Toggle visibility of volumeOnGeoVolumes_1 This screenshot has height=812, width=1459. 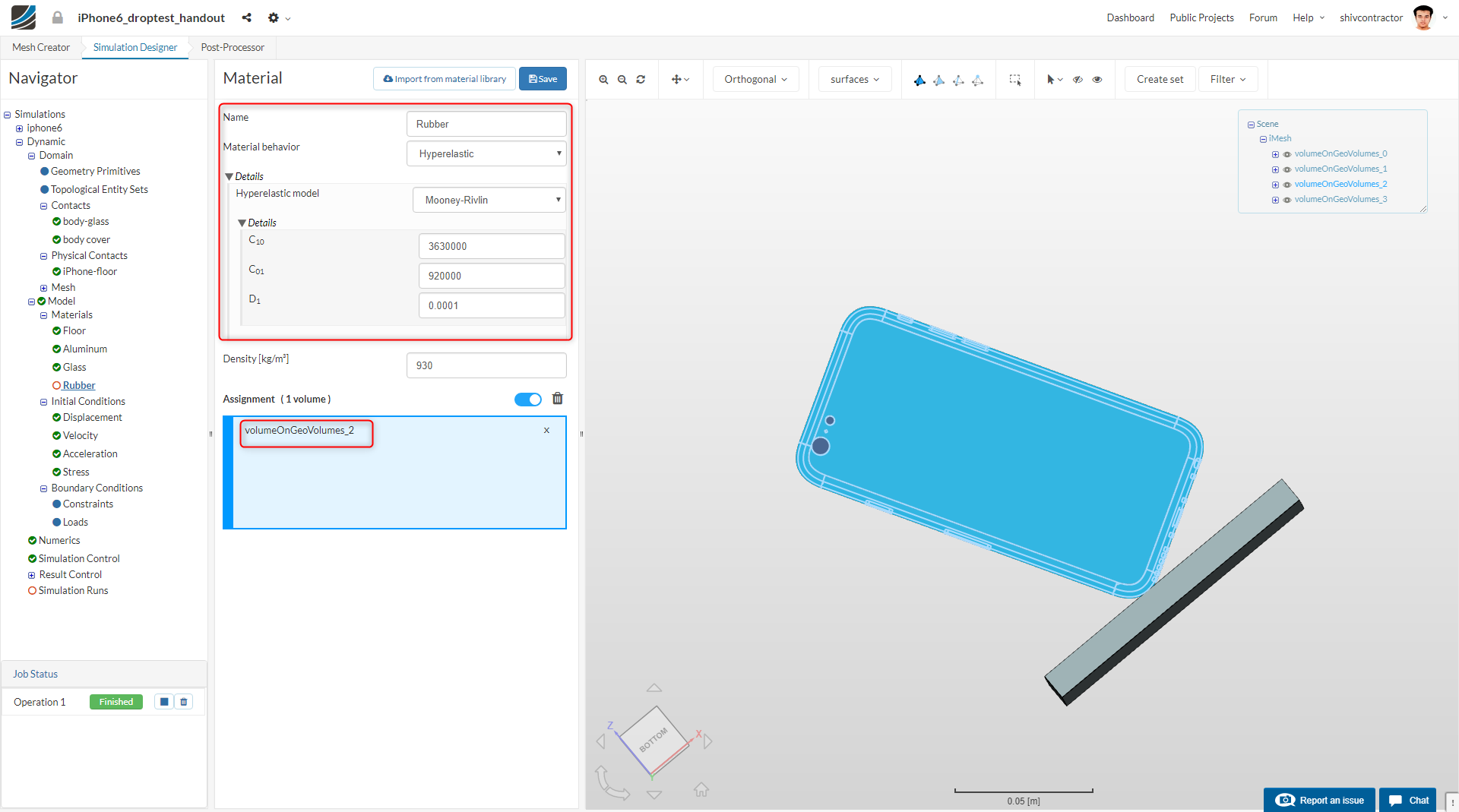1287,169
